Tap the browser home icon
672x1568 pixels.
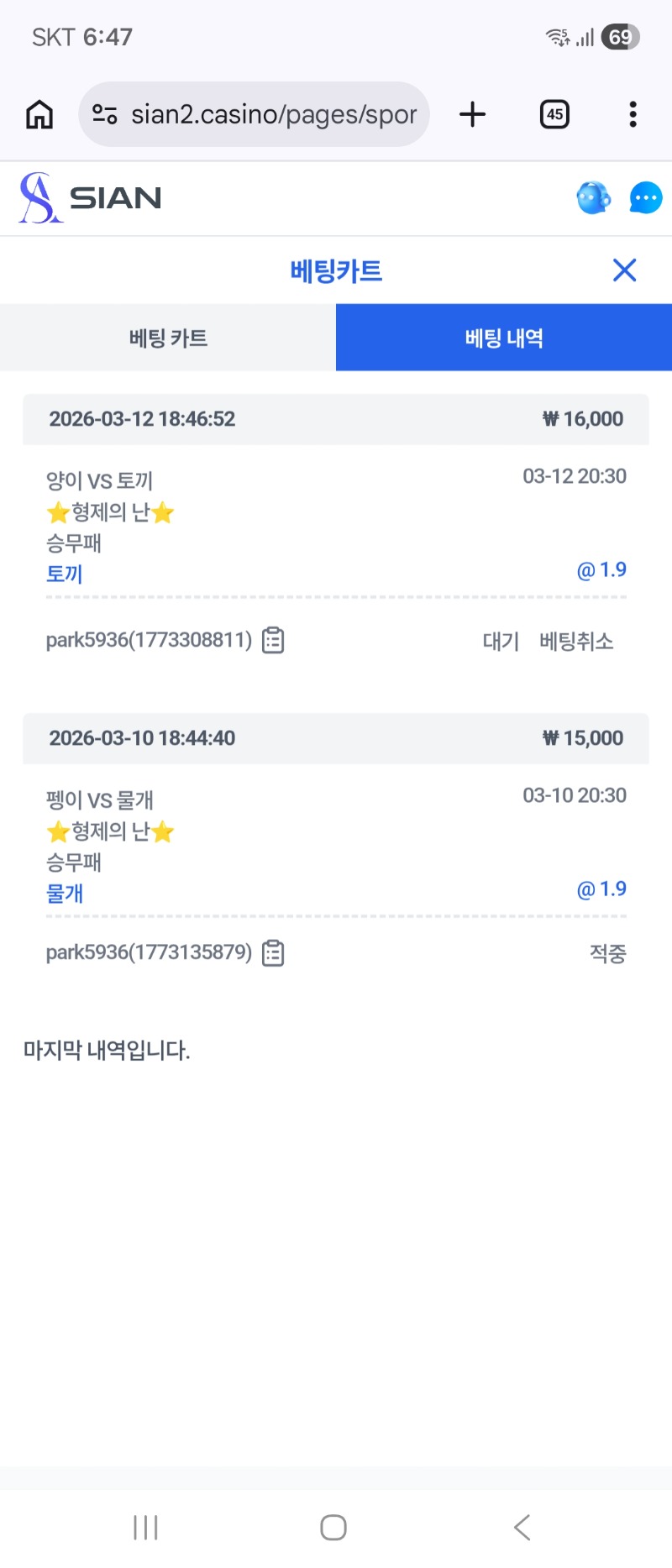tap(39, 114)
